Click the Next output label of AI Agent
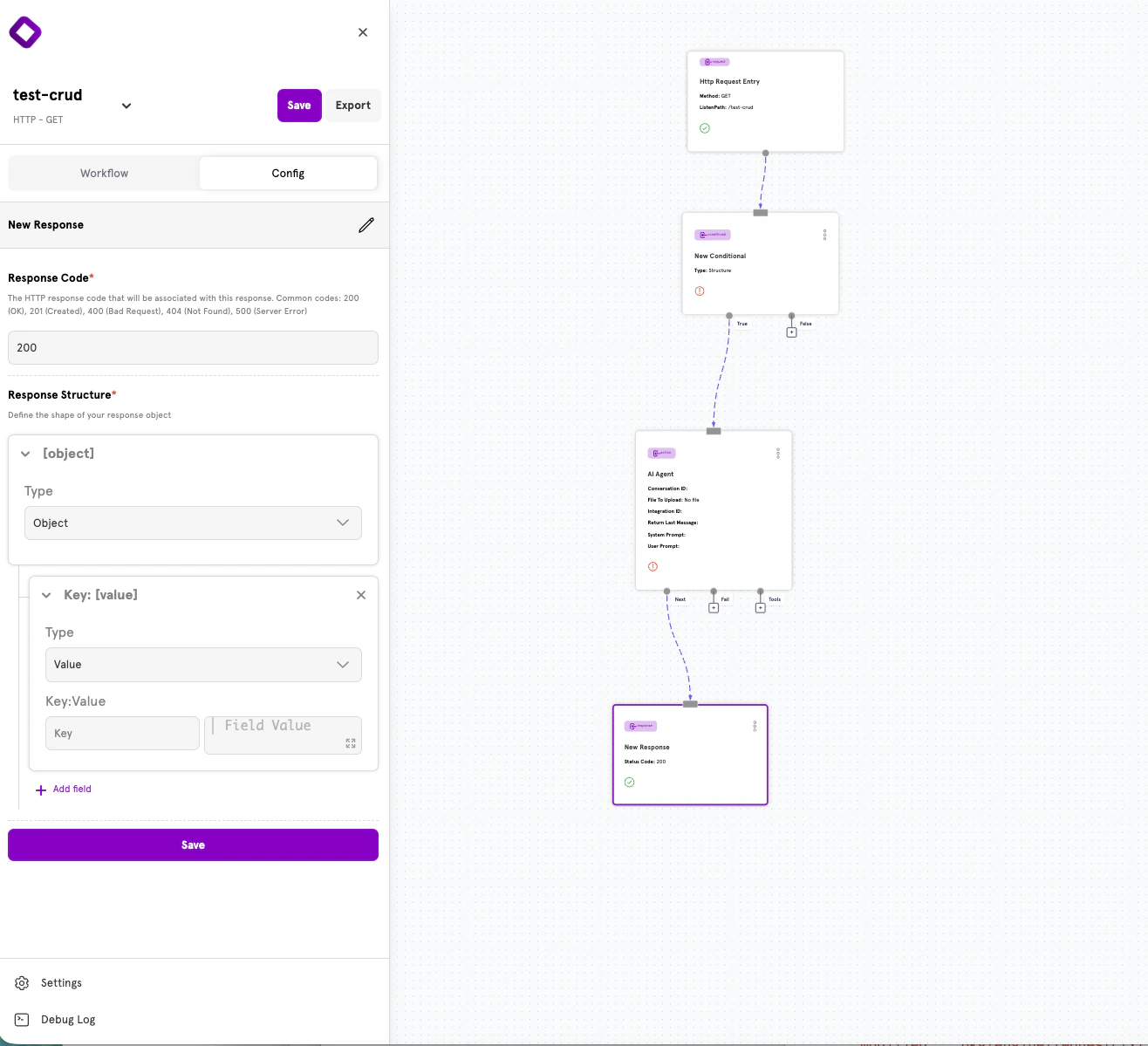 [x=680, y=599]
